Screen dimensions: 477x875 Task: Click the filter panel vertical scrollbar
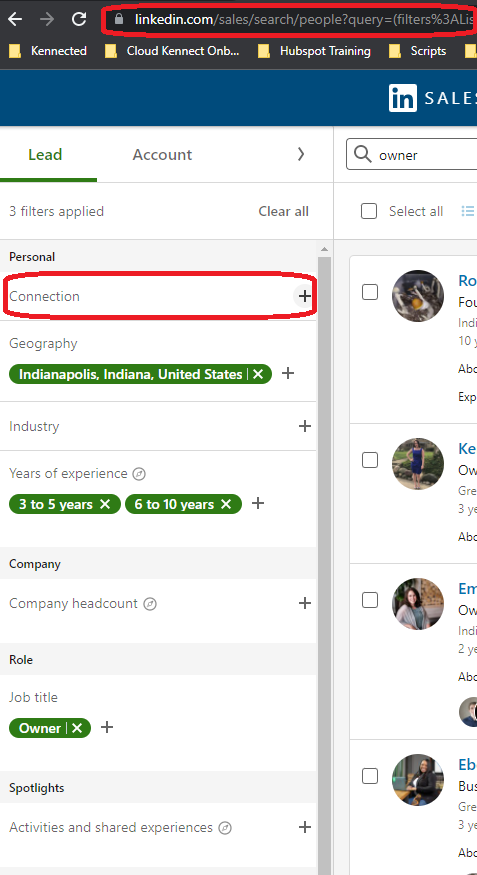tap(324, 558)
